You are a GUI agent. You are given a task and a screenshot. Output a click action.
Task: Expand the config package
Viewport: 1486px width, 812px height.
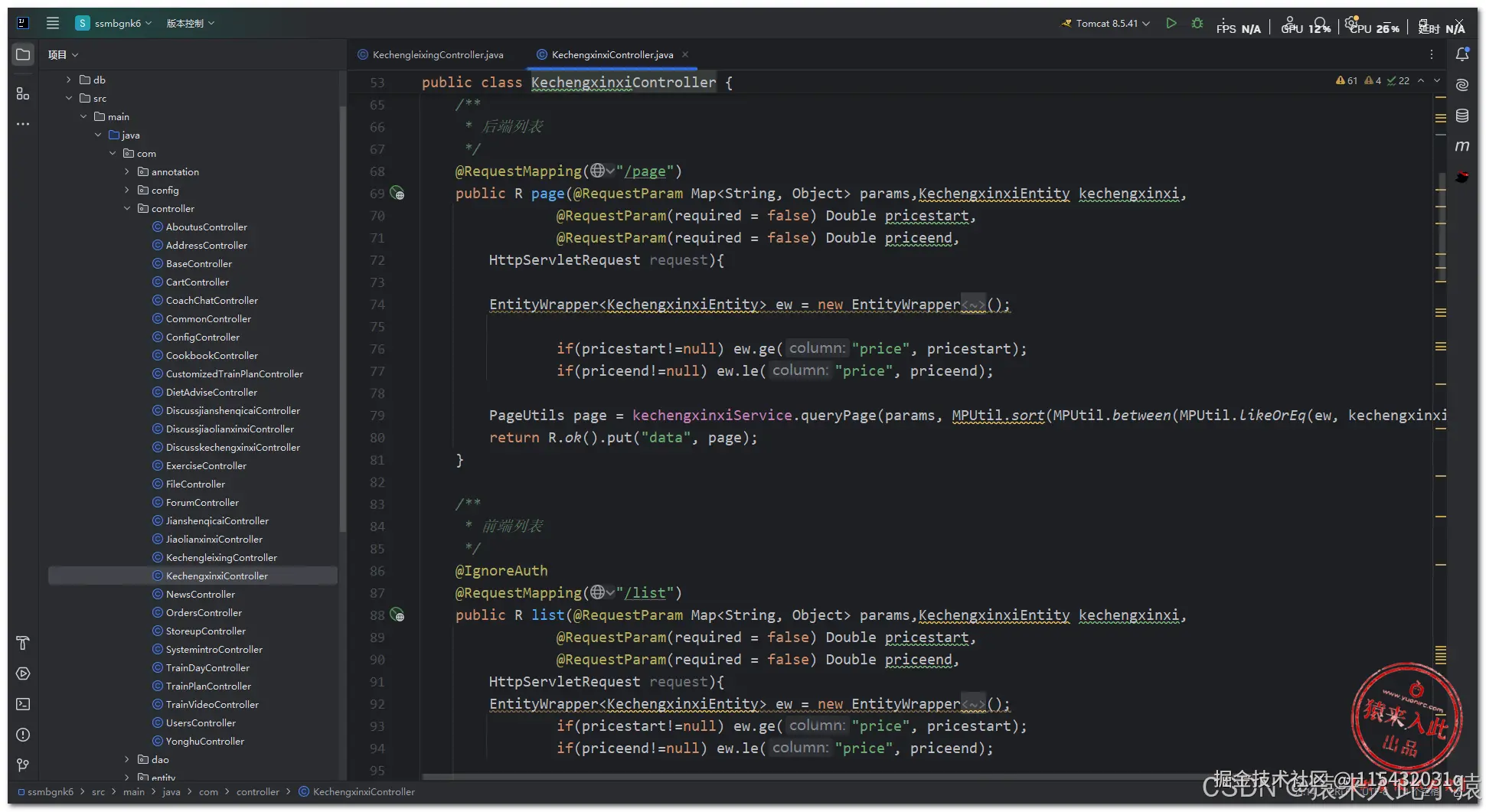tap(127, 190)
